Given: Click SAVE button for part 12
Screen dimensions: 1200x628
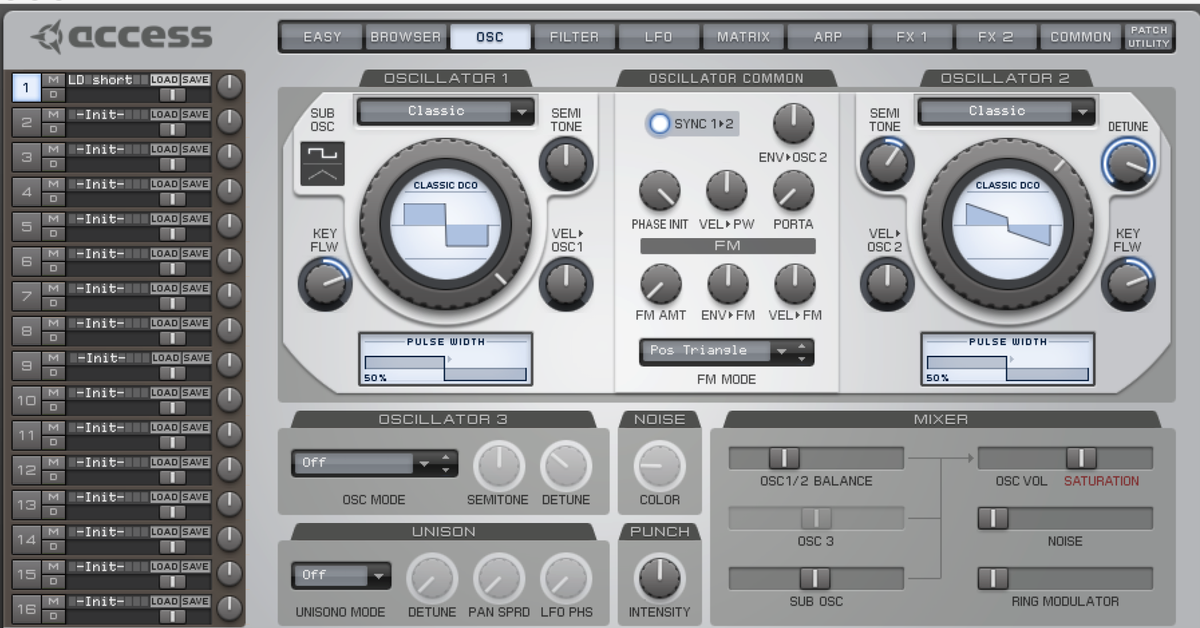Looking at the screenshot, I should (x=196, y=462).
